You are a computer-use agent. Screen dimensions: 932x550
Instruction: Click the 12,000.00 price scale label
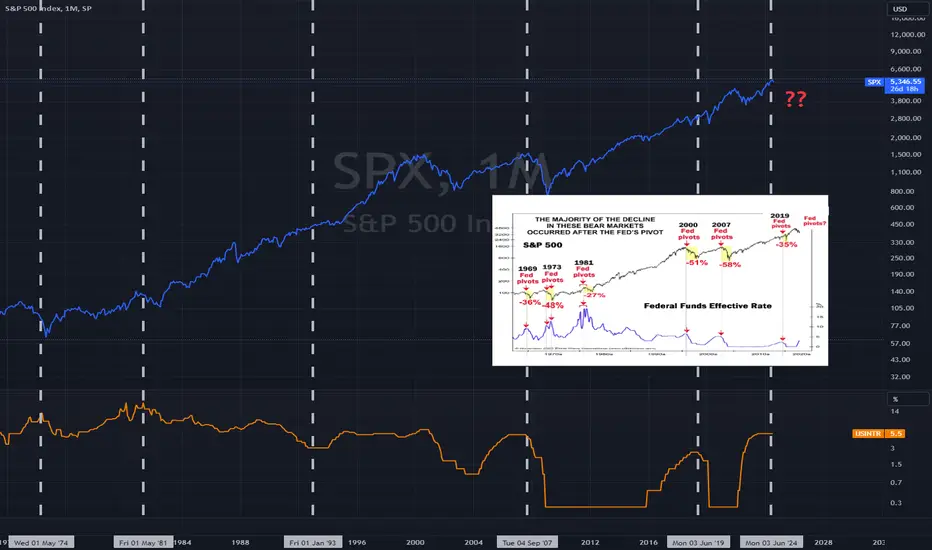tap(908, 34)
